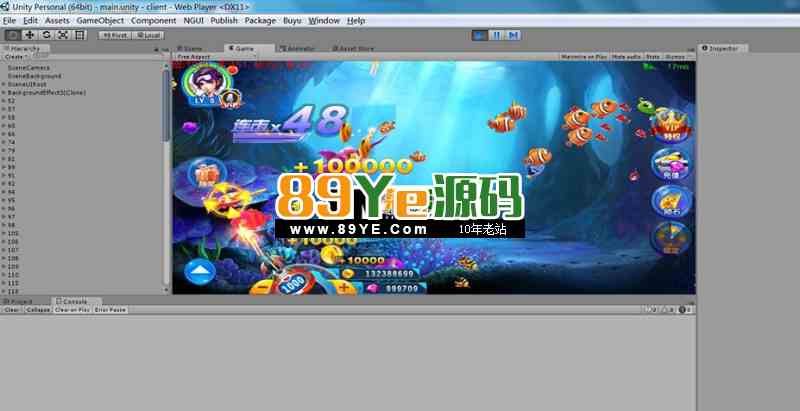800x411 pixels.
Task: Select the Rotate tool in the toolbar
Action: (46, 35)
